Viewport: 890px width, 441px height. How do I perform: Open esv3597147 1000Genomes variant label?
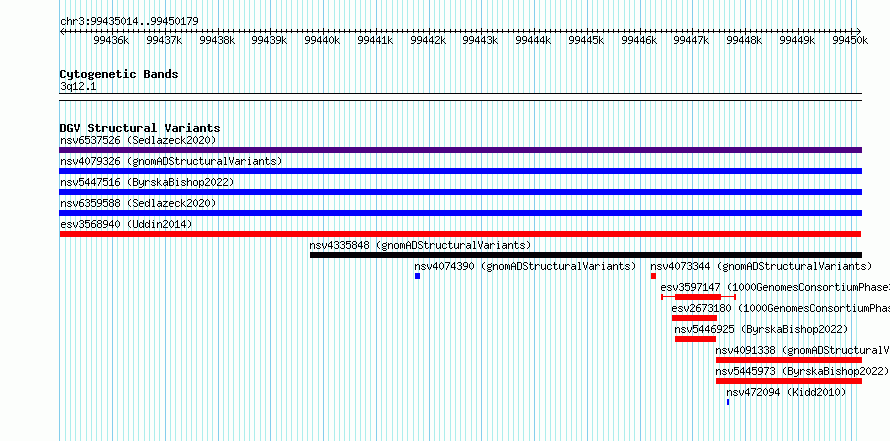pos(775,287)
